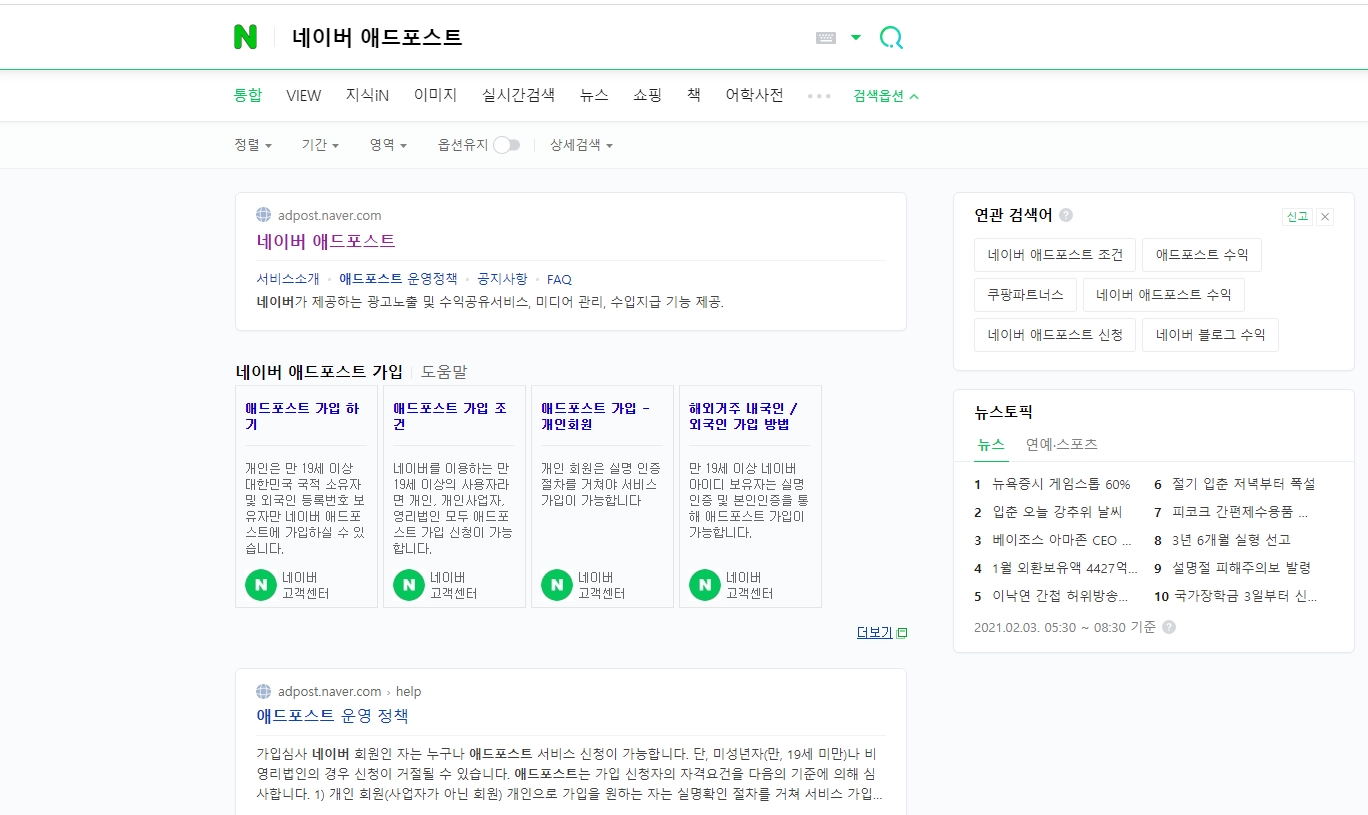Open news topic 1월 외환보유액 4427억
The height and width of the screenshot is (815, 1368).
[x=1064, y=568]
